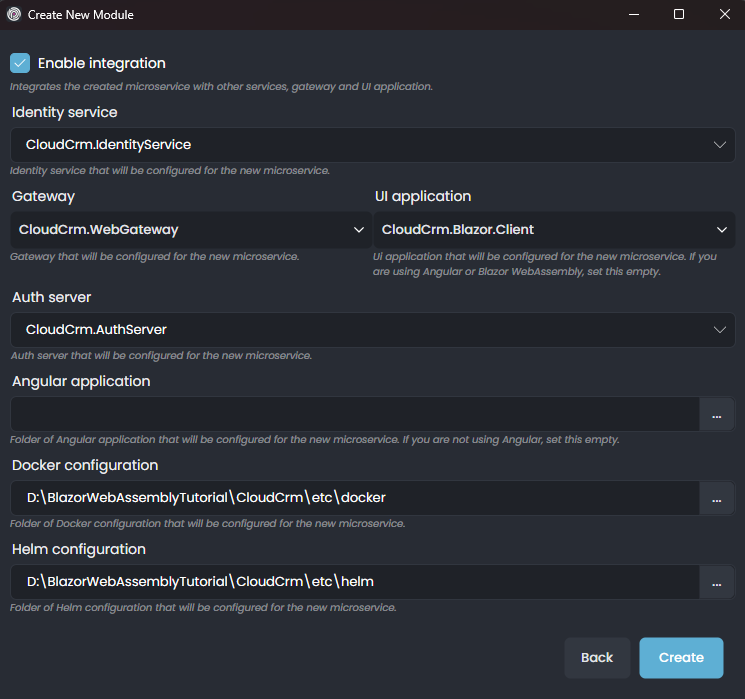Click into the Docker configuration path field

pyautogui.click(x=354, y=498)
